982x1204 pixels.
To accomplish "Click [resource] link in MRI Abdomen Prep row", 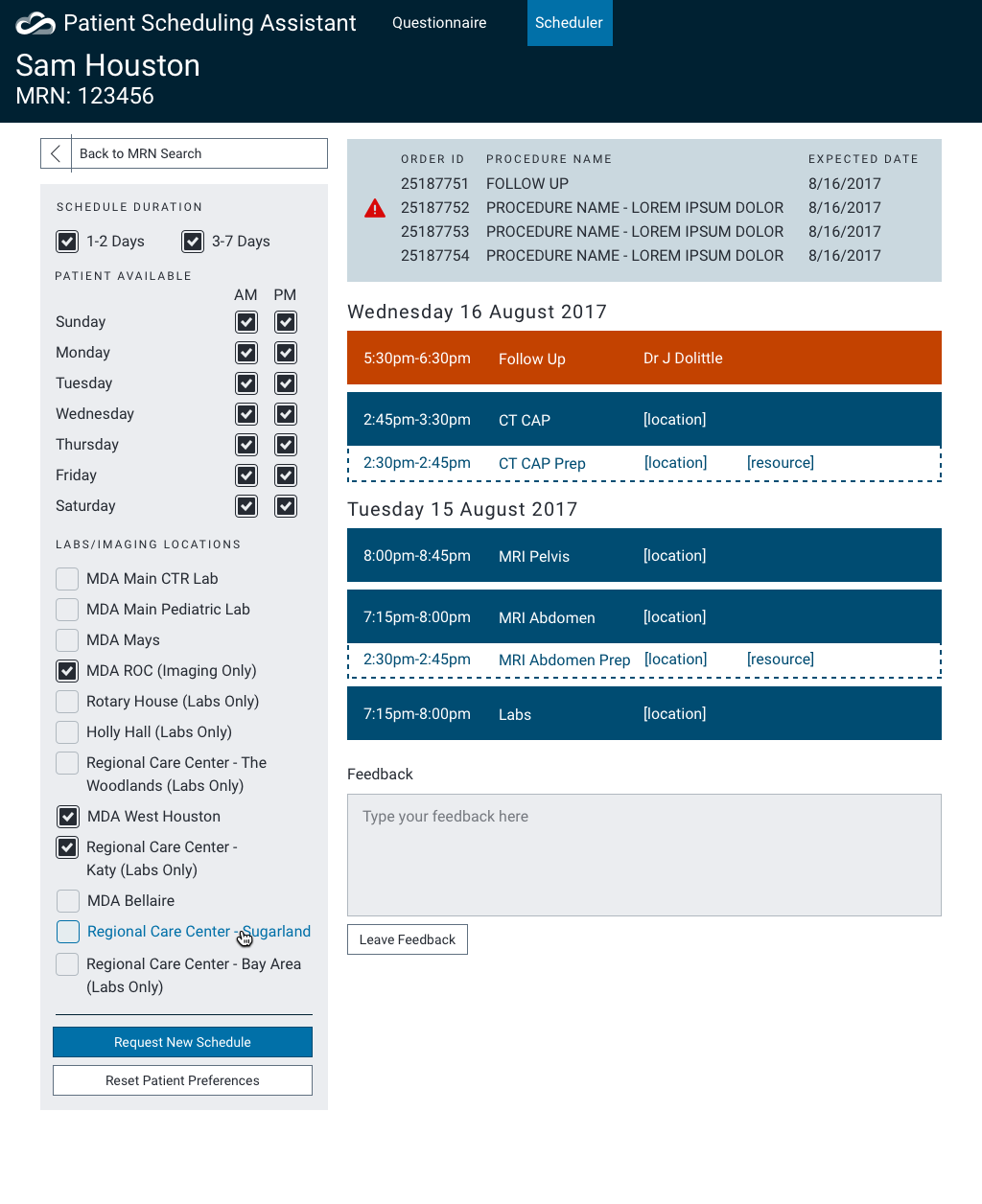I will (x=781, y=660).
